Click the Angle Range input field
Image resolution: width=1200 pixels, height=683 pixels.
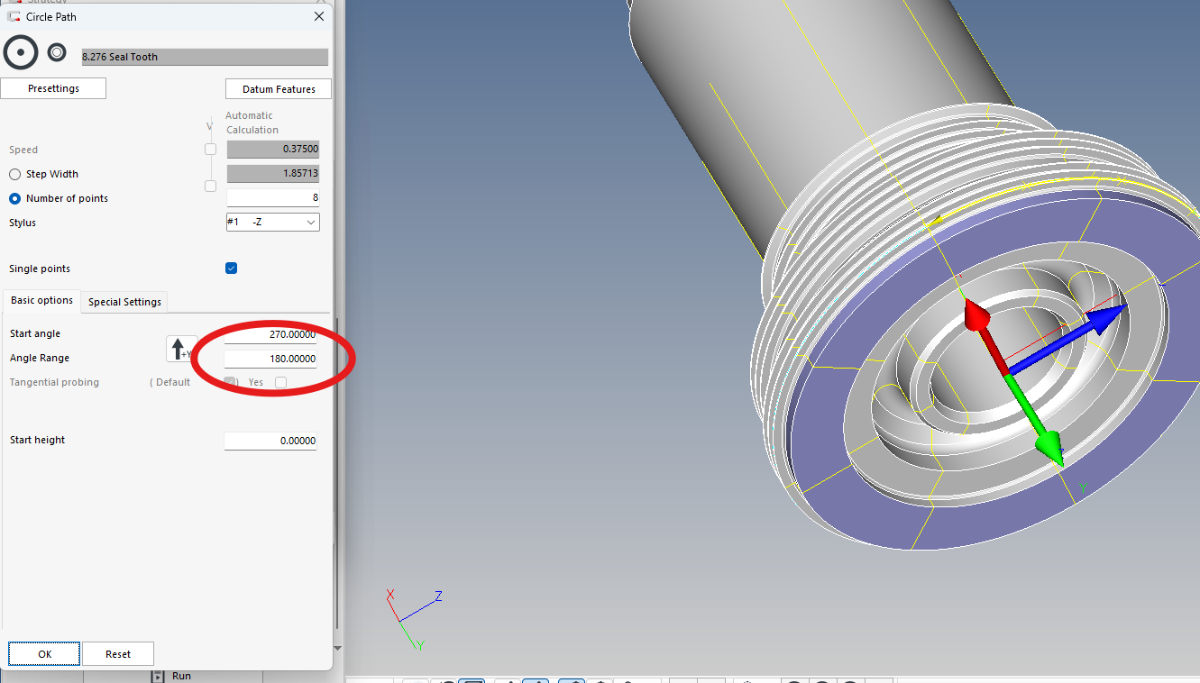(x=270, y=358)
